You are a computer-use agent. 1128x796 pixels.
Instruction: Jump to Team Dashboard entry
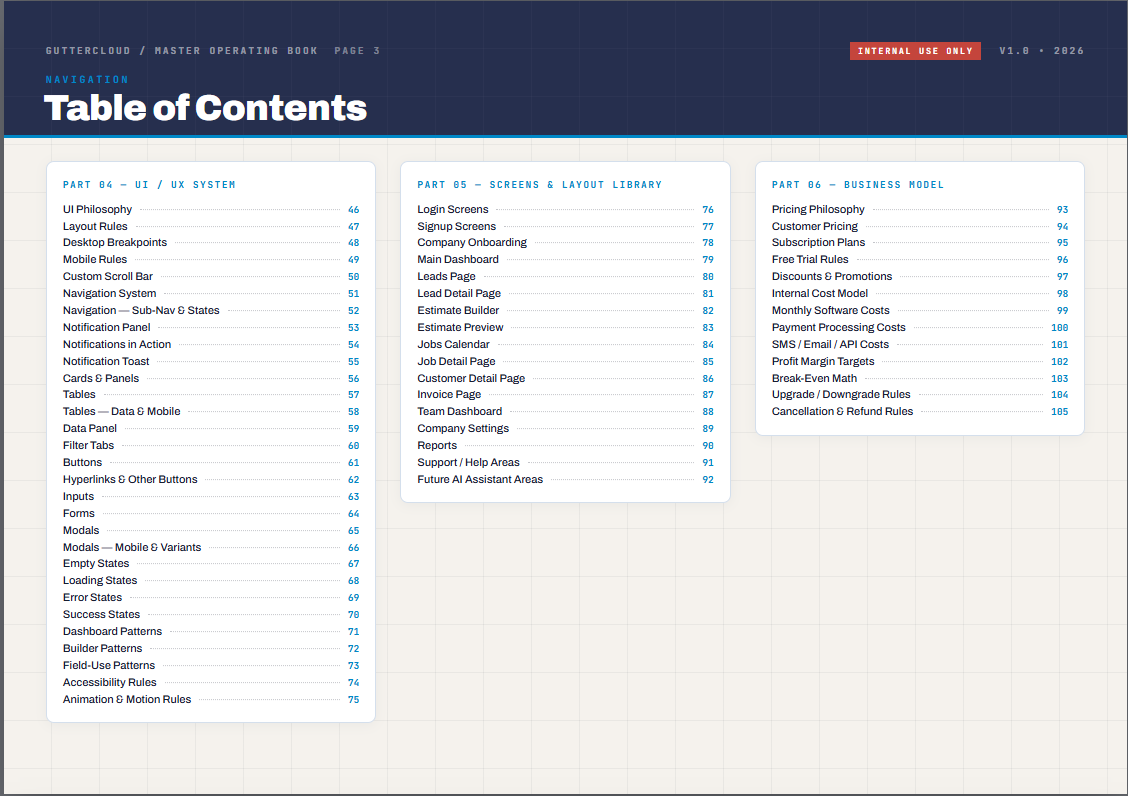(x=565, y=412)
